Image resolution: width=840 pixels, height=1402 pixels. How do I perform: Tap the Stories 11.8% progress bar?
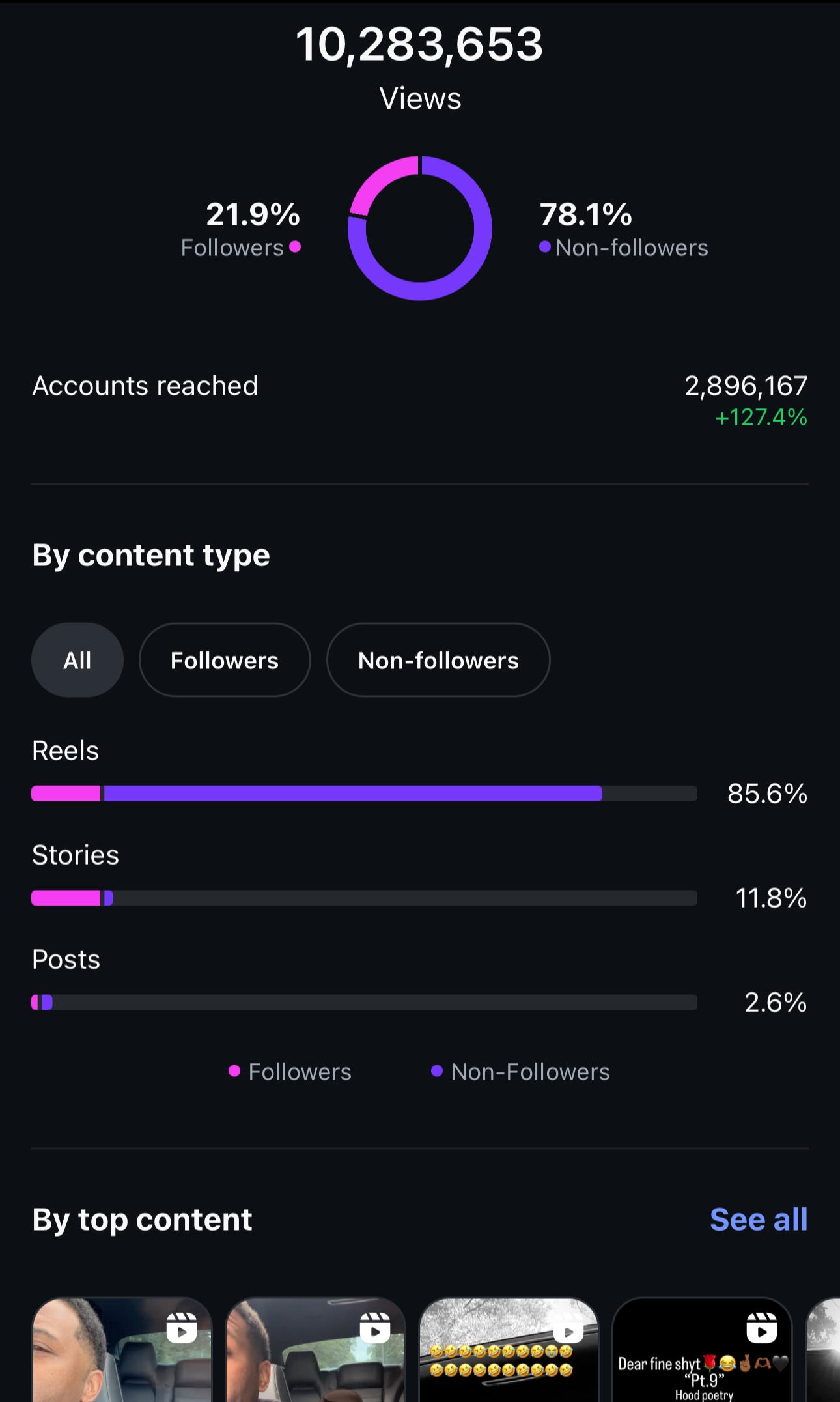364,898
